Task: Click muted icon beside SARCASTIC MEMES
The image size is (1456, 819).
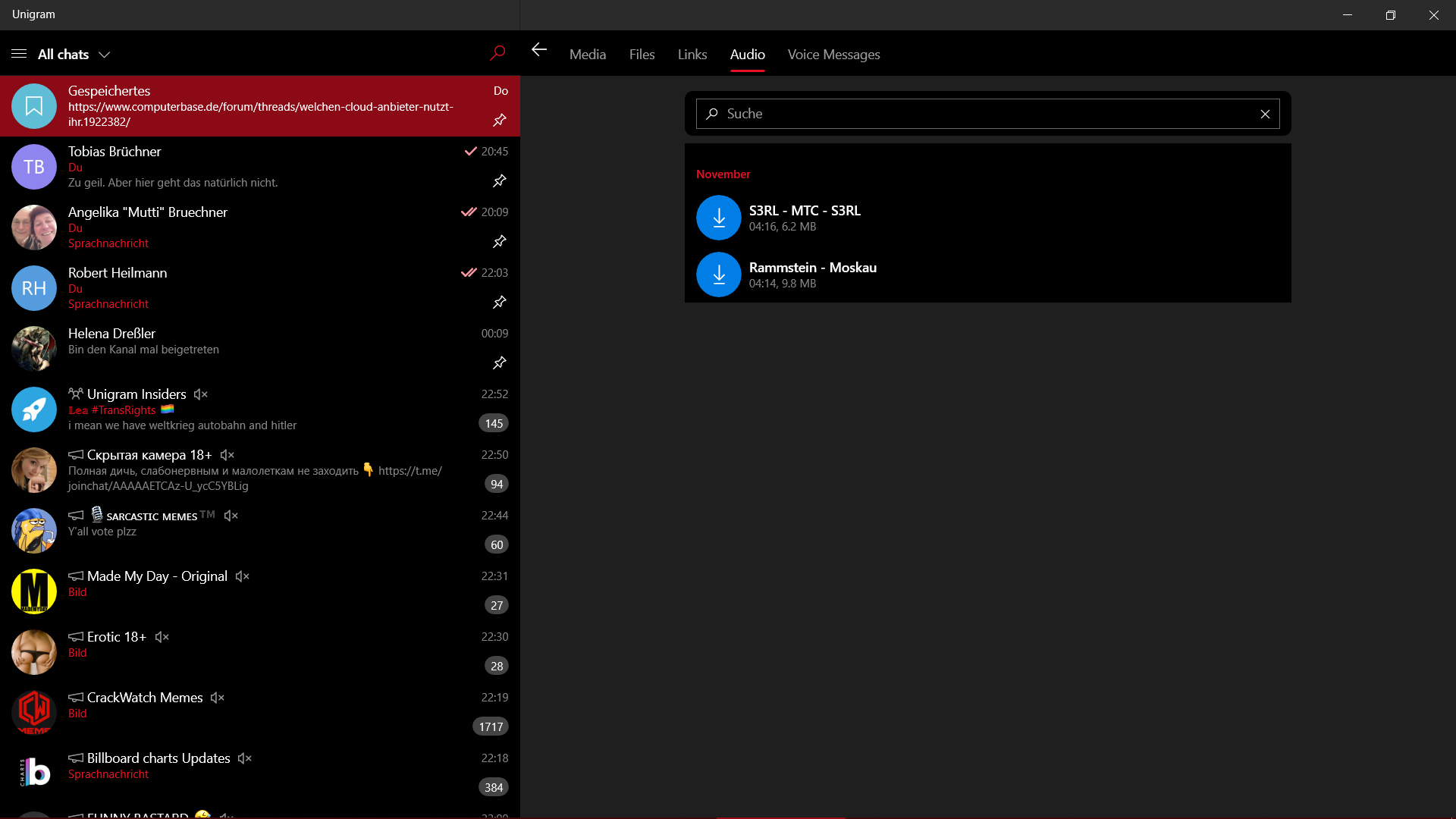Action: (231, 516)
